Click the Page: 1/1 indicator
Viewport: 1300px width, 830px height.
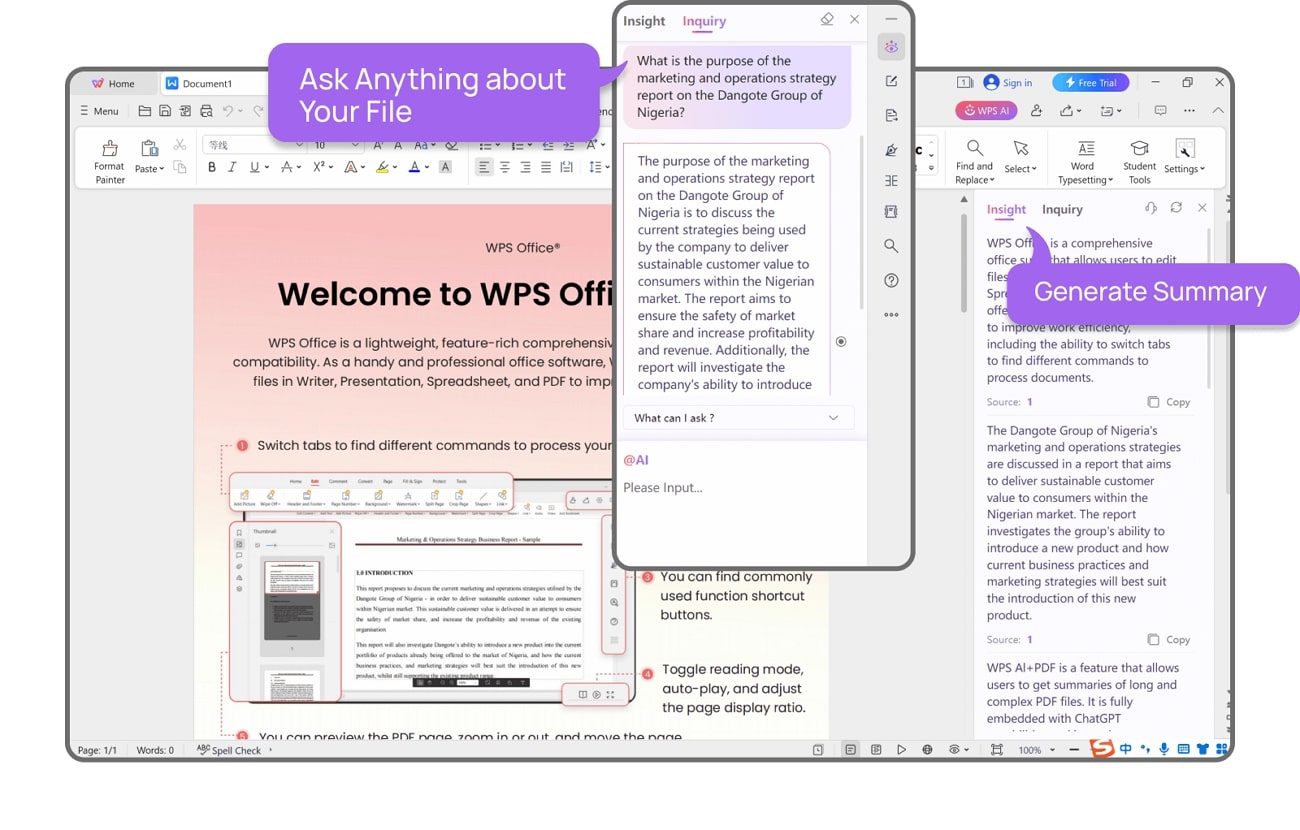click(97, 750)
